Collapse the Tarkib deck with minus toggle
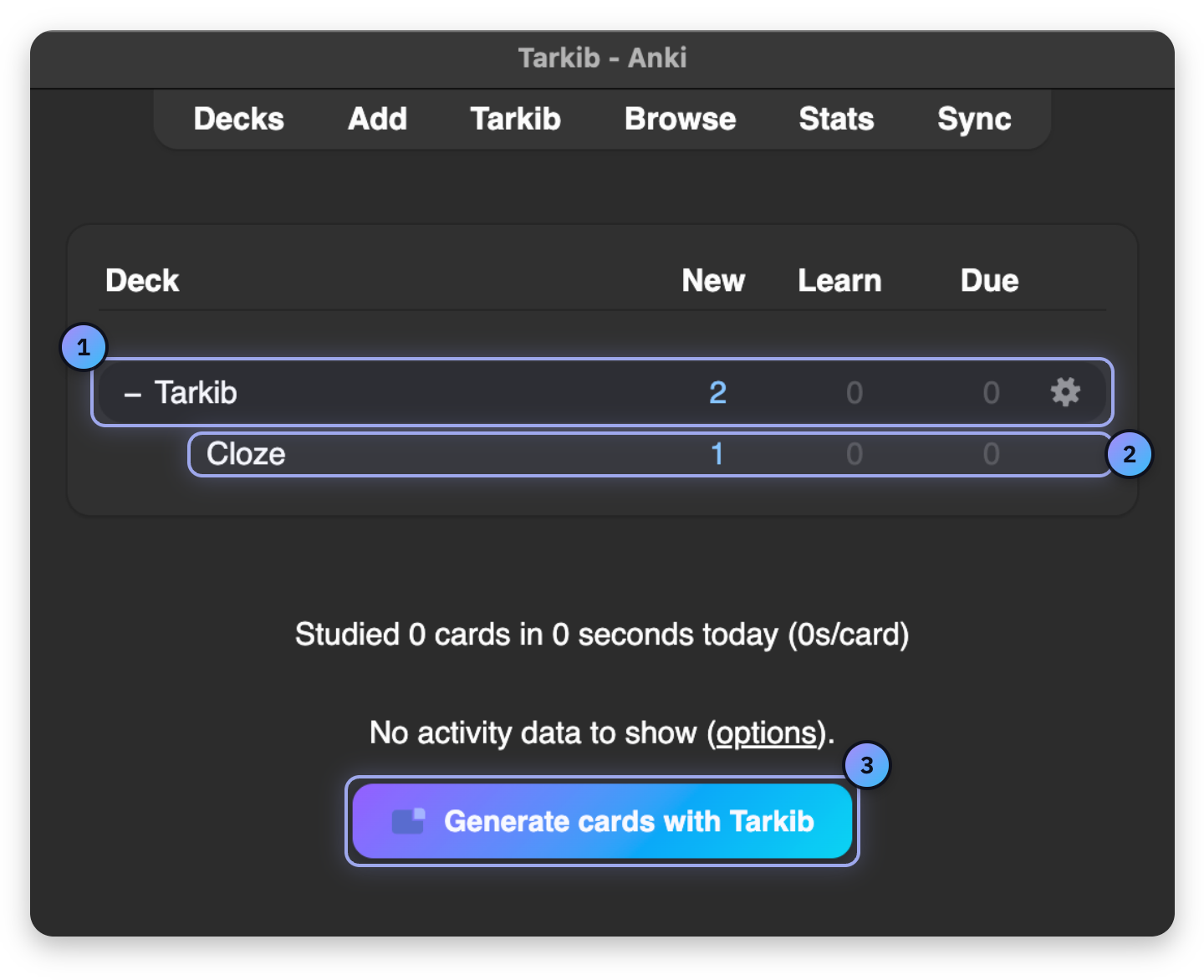1204x980 pixels. (132, 394)
